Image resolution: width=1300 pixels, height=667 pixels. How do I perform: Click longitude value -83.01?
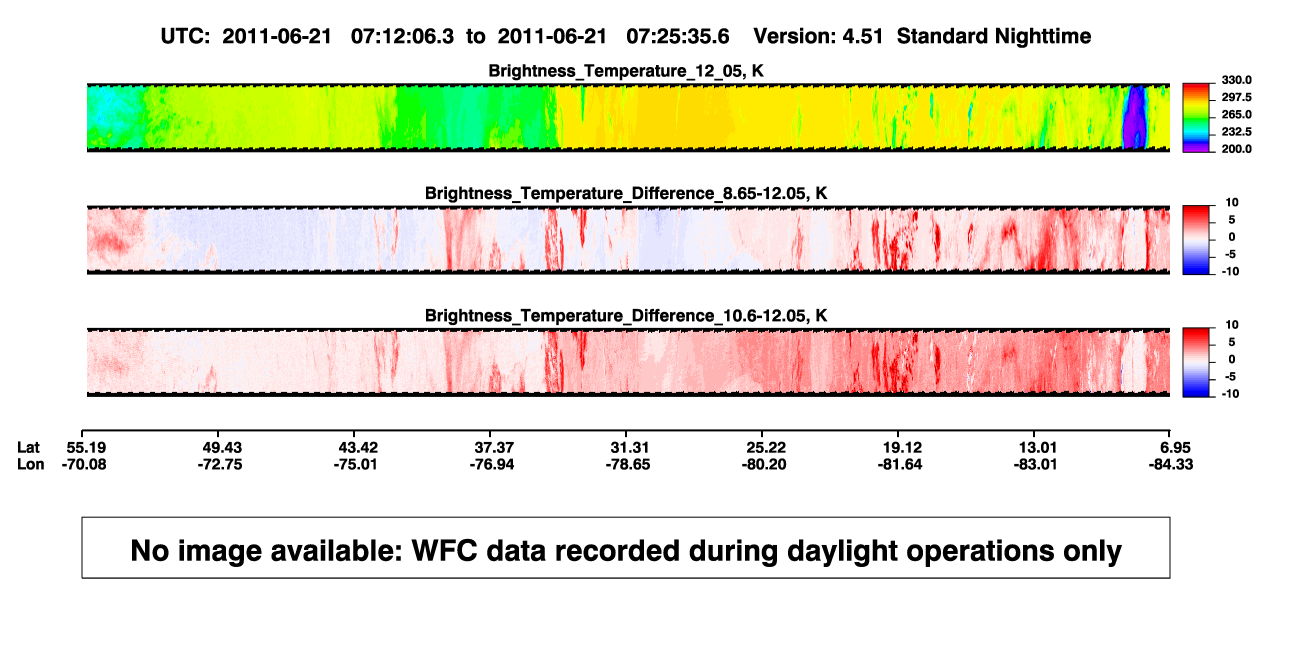[1035, 464]
